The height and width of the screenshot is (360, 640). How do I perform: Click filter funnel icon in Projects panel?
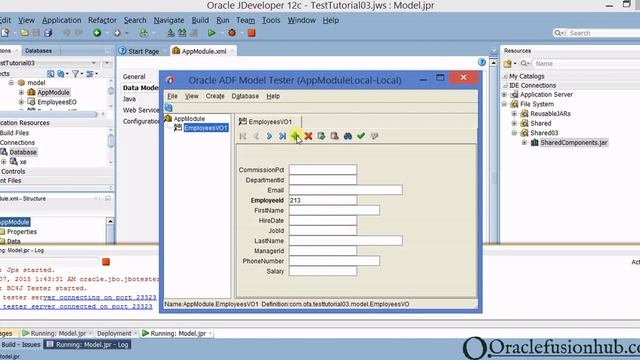[x=76, y=73]
